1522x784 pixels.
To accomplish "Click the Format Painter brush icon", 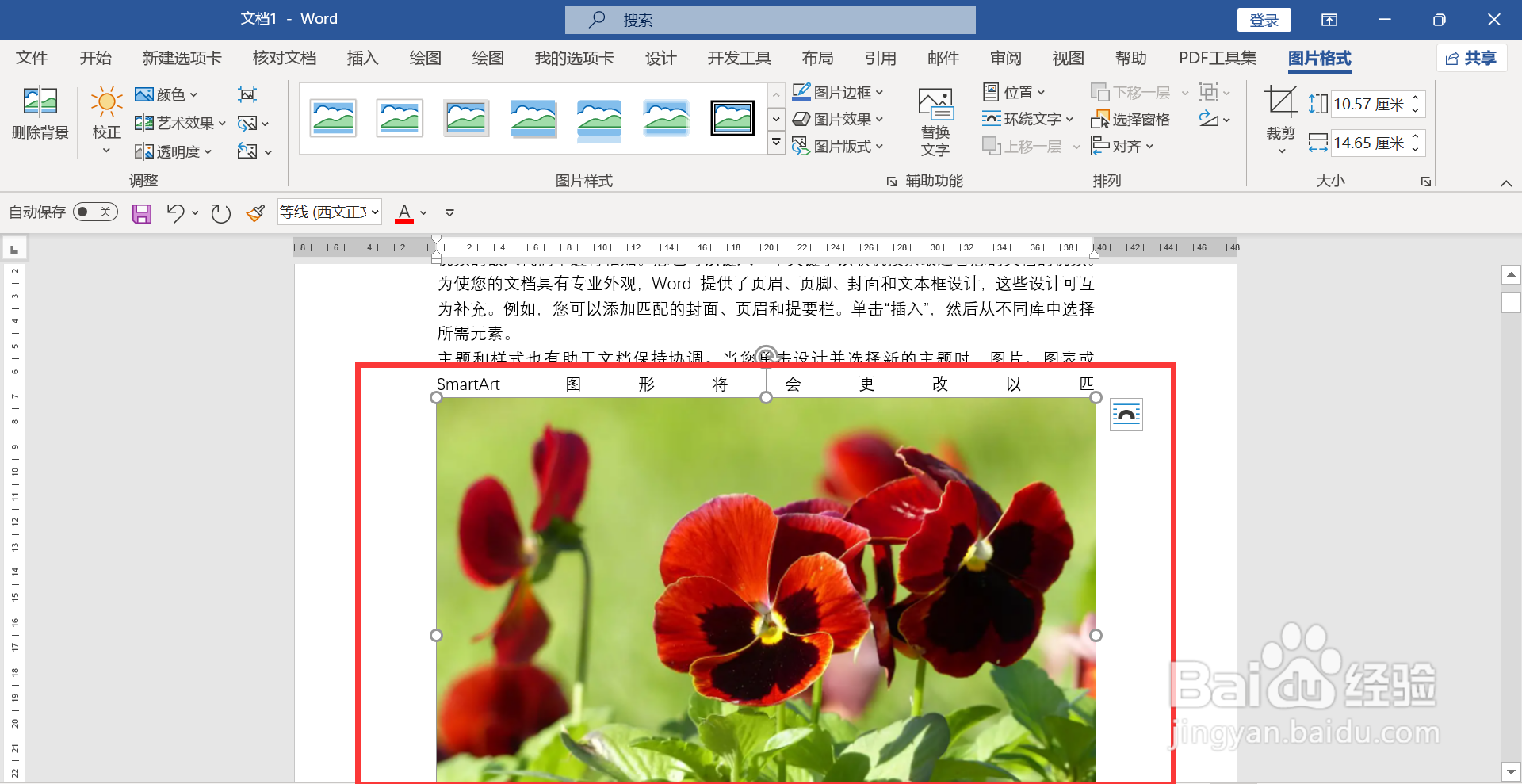I will [x=255, y=212].
